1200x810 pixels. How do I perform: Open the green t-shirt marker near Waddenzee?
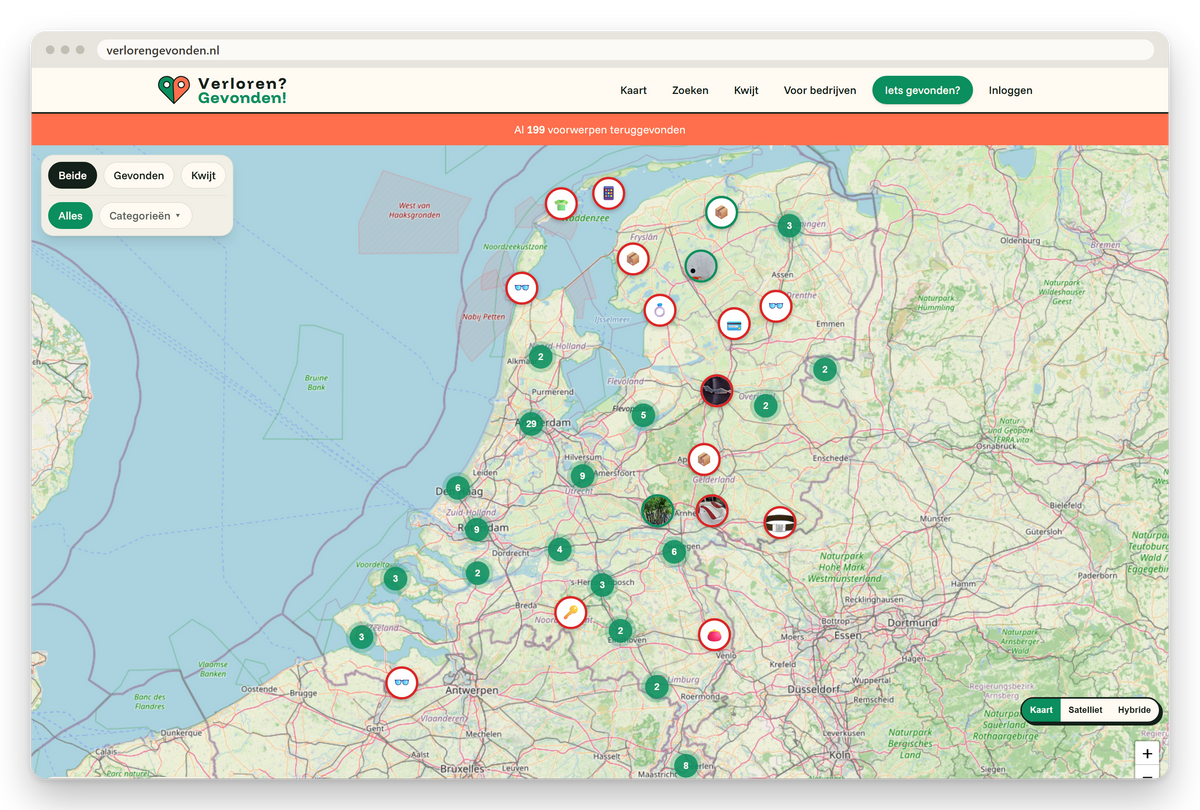(561, 204)
